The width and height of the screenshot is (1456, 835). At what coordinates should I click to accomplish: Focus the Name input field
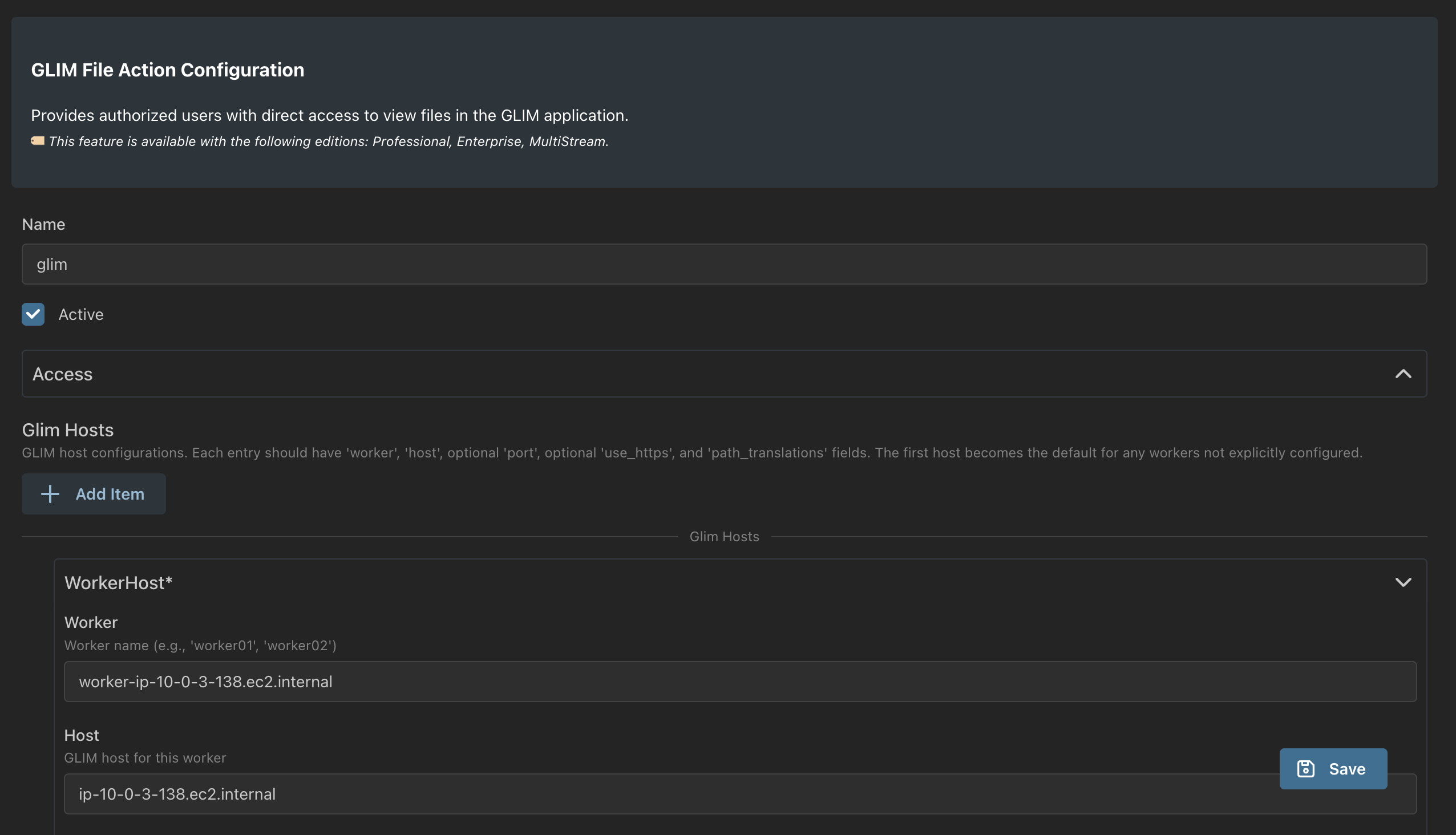click(x=724, y=265)
